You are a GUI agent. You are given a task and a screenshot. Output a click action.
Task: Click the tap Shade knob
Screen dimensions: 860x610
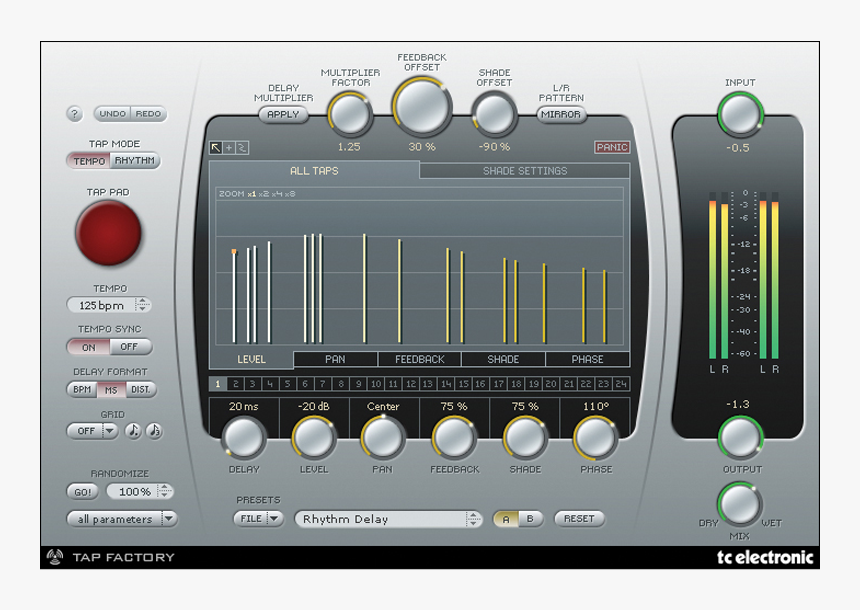pos(525,438)
